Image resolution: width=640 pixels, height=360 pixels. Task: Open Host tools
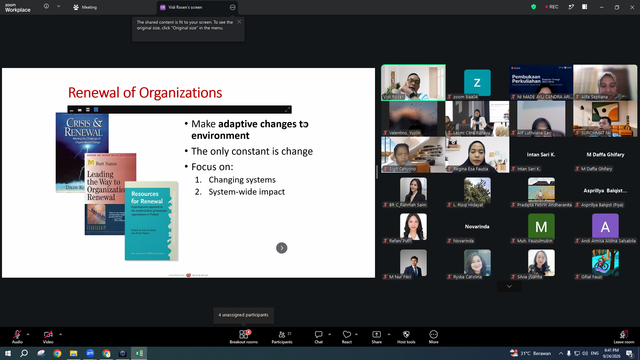tap(406, 337)
